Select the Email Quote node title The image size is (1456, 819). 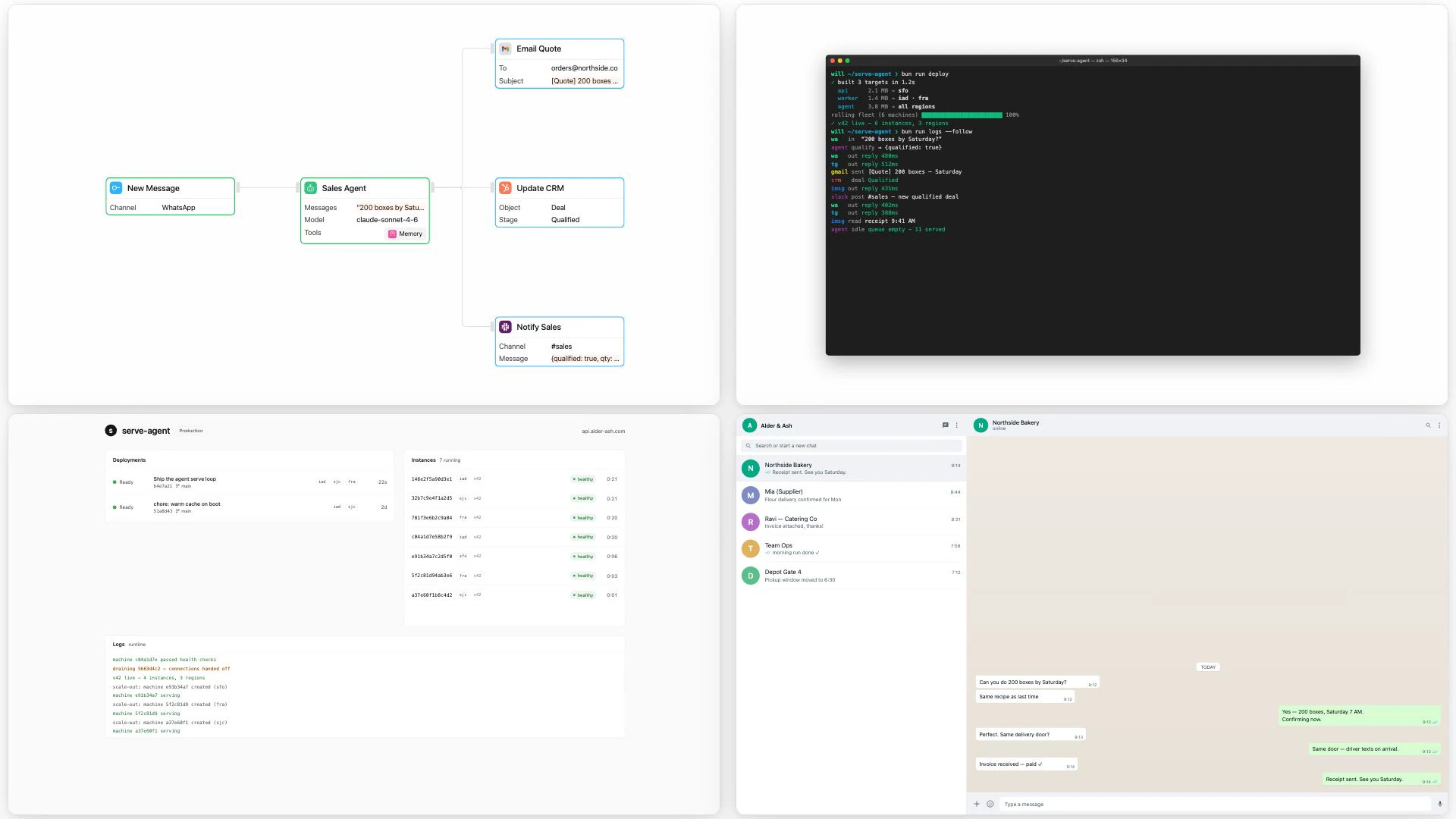point(538,49)
